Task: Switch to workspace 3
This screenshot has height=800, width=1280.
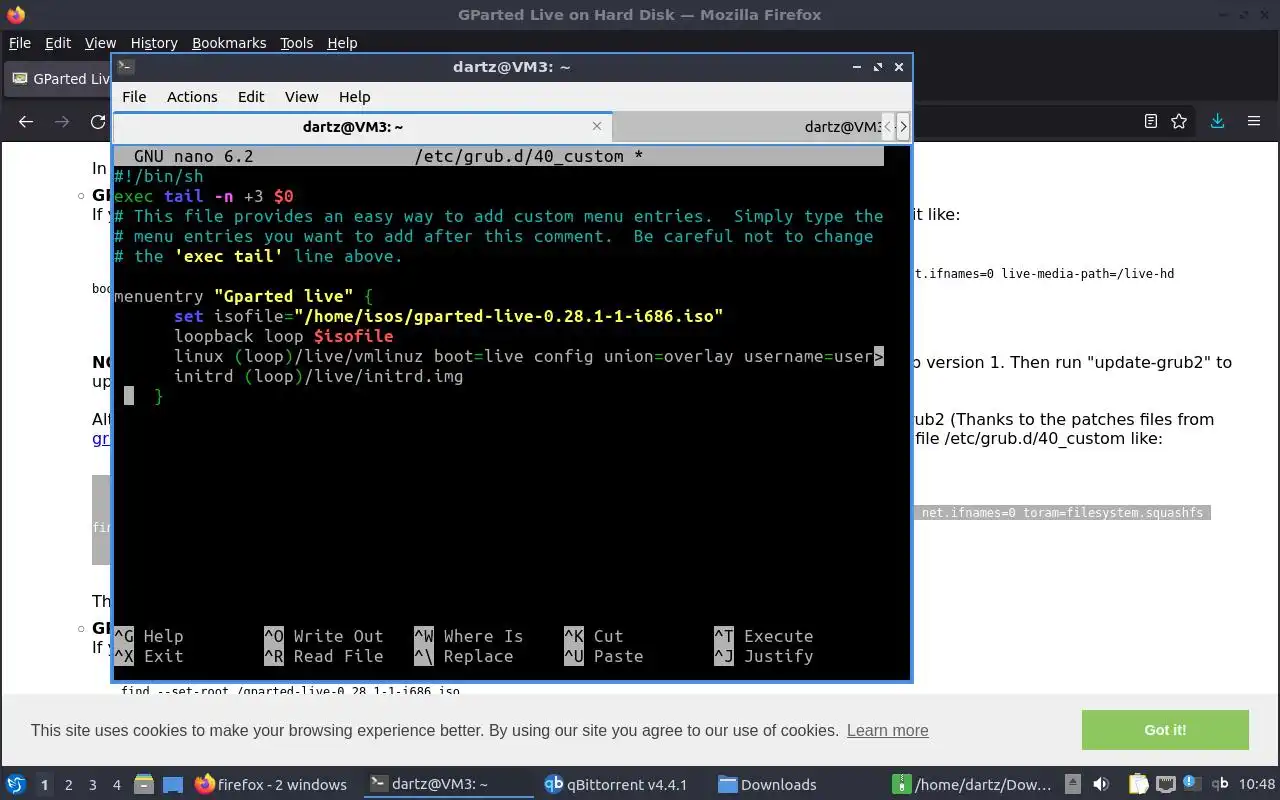Action: click(x=93, y=784)
